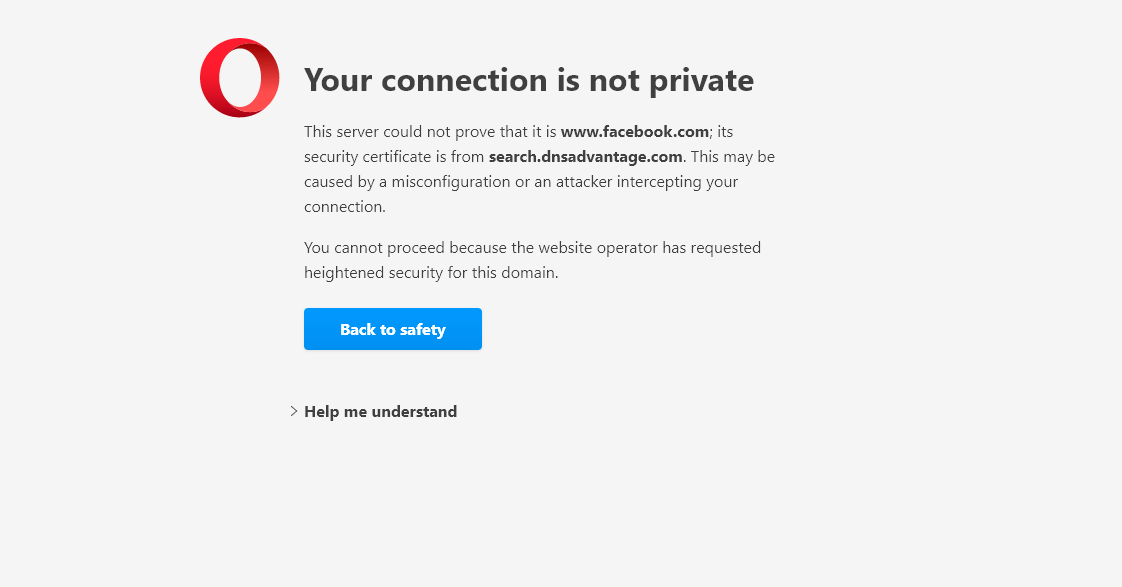Click the red Opera logo
The width and height of the screenshot is (1122, 587).
[240, 78]
